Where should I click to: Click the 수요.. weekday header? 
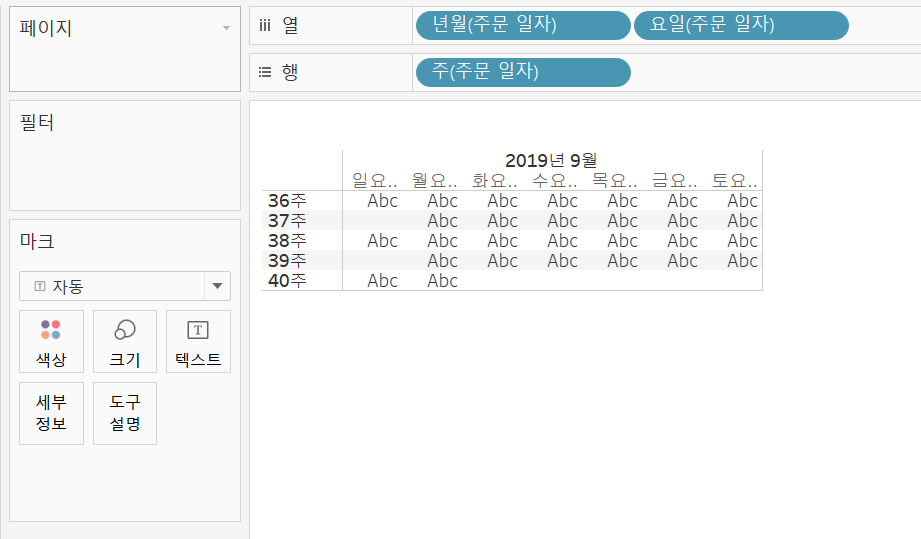tap(554, 180)
